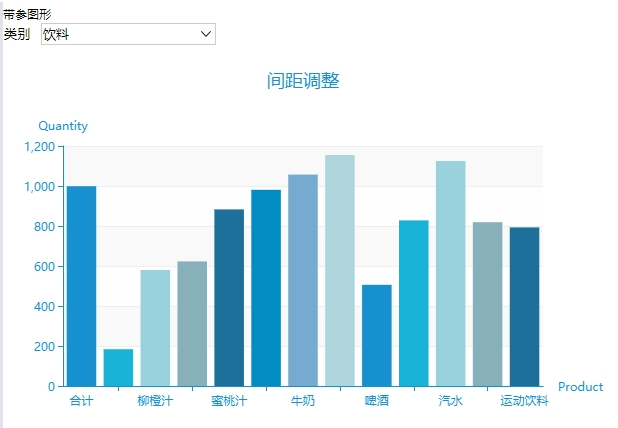Viewport: 618px width, 428px height.
Task: Select the tallest light blue bar right of 牛奶
Action: click(x=340, y=270)
